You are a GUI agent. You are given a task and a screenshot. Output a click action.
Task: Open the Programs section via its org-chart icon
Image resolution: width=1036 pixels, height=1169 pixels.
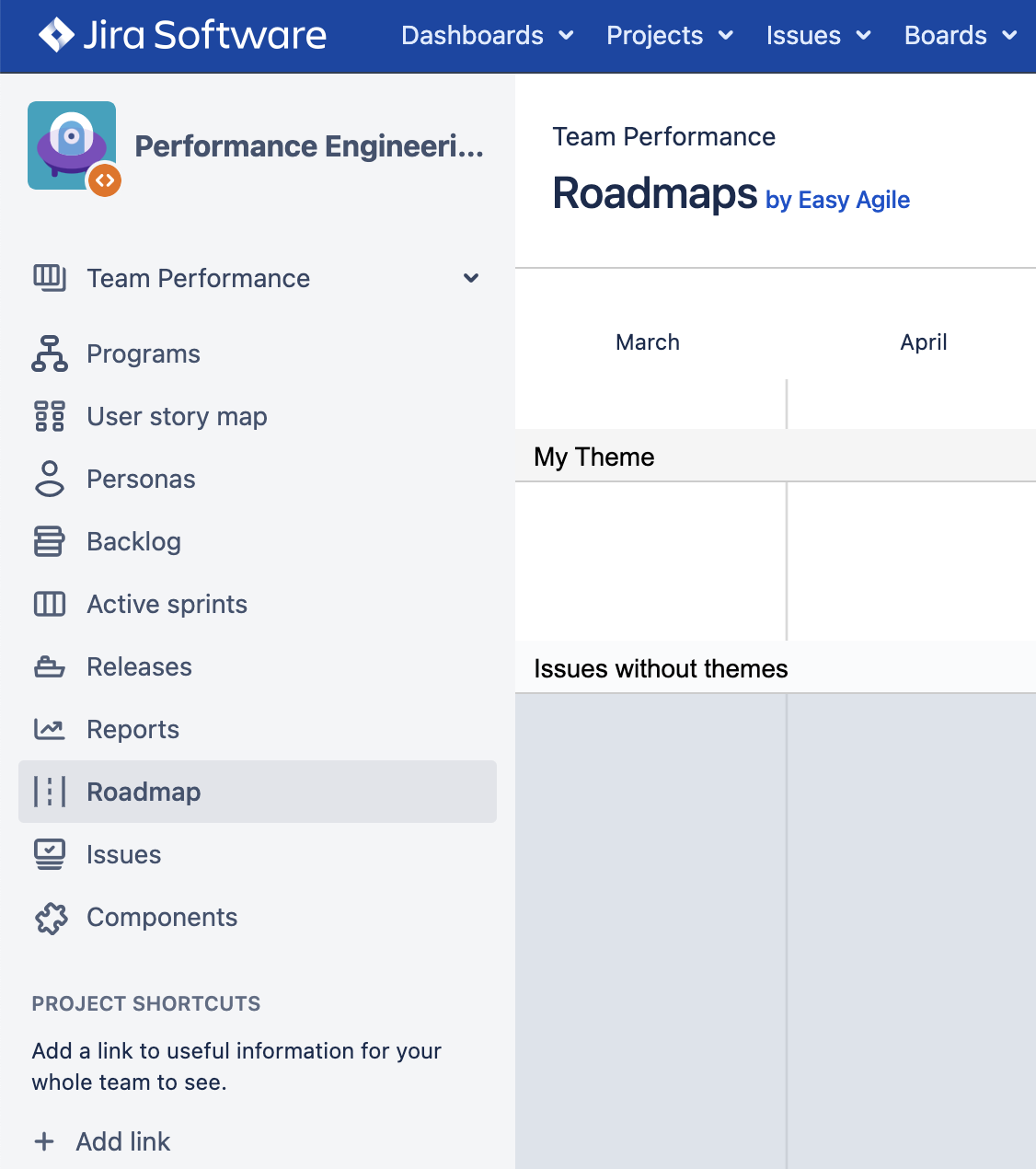(x=50, y=353)
